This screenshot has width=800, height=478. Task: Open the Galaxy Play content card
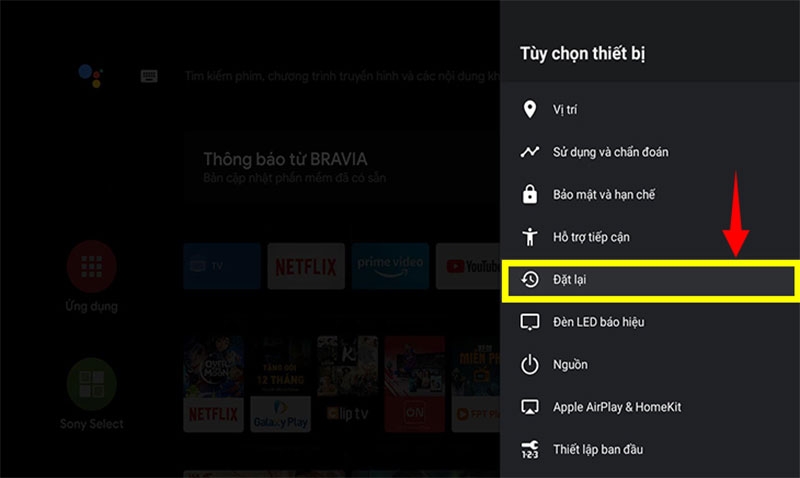tap(281, 384)
